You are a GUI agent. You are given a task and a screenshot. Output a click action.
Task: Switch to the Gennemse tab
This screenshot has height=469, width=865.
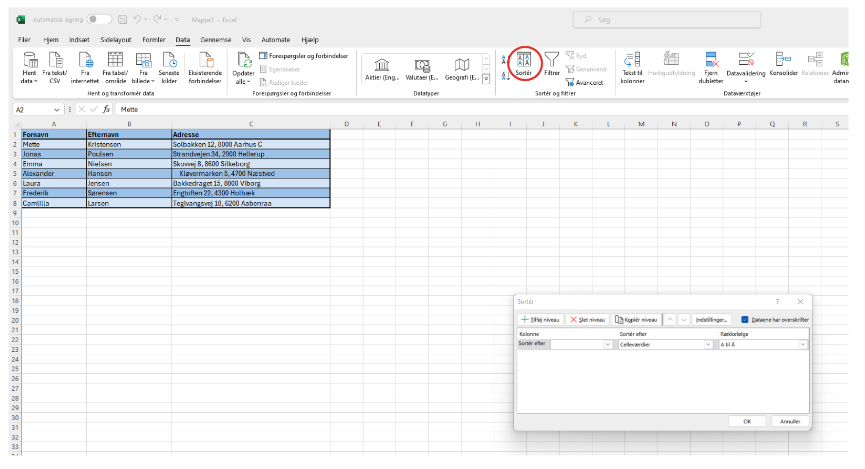pos(216,40)
